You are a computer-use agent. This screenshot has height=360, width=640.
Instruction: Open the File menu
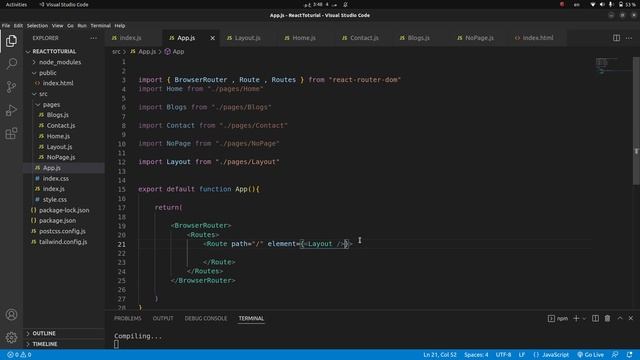click(6, 25)
